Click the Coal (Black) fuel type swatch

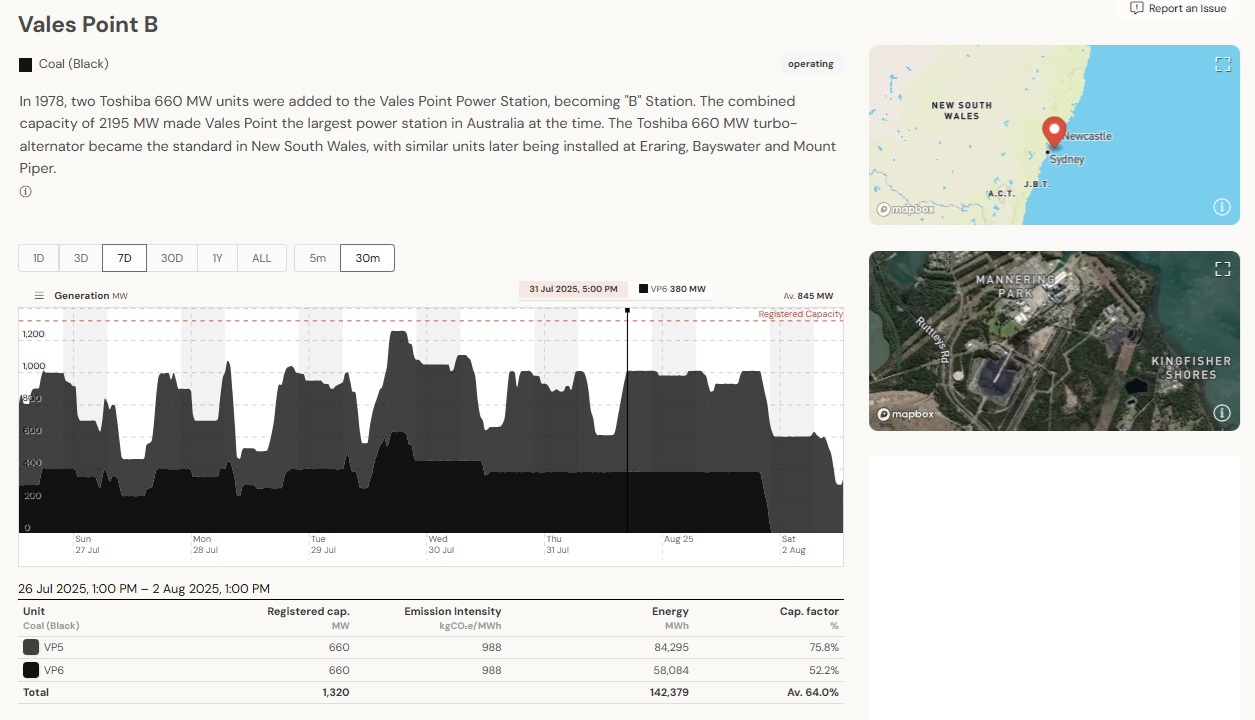coord(26,65)
